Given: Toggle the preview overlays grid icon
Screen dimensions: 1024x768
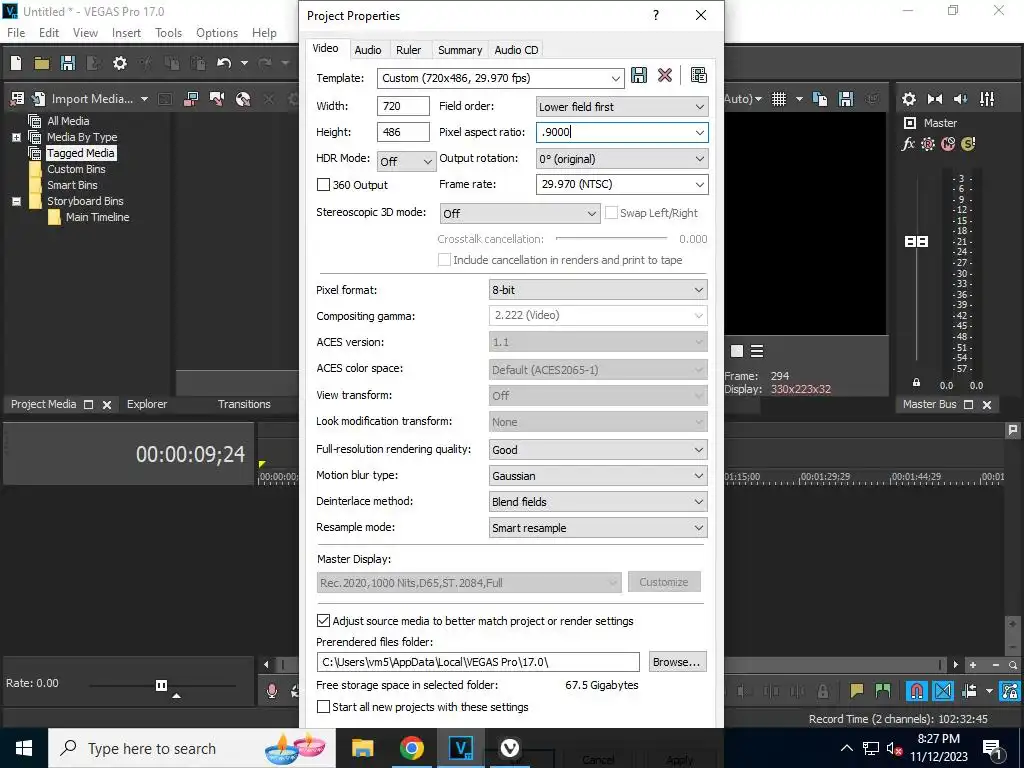Looking at the screenshot, I should (x=778, y=99).
